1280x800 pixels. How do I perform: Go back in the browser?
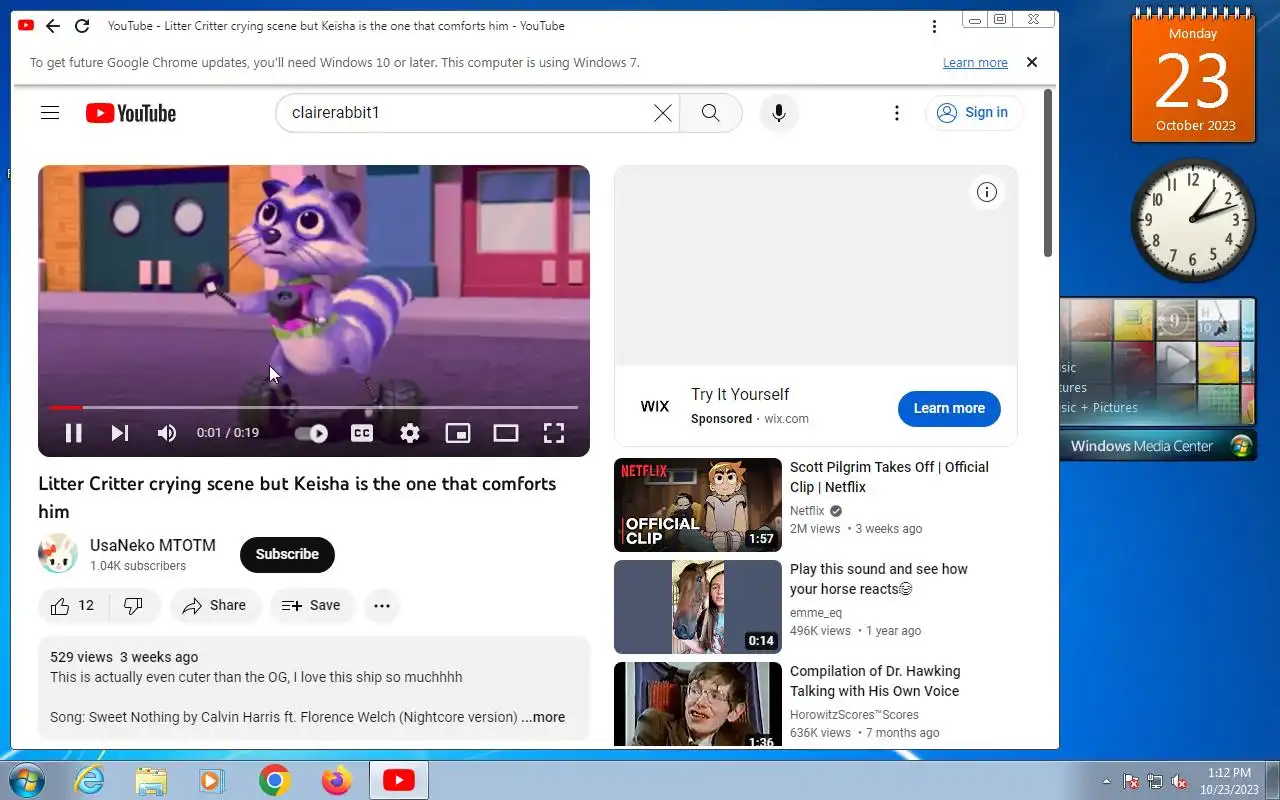click(x=53, y=26)
